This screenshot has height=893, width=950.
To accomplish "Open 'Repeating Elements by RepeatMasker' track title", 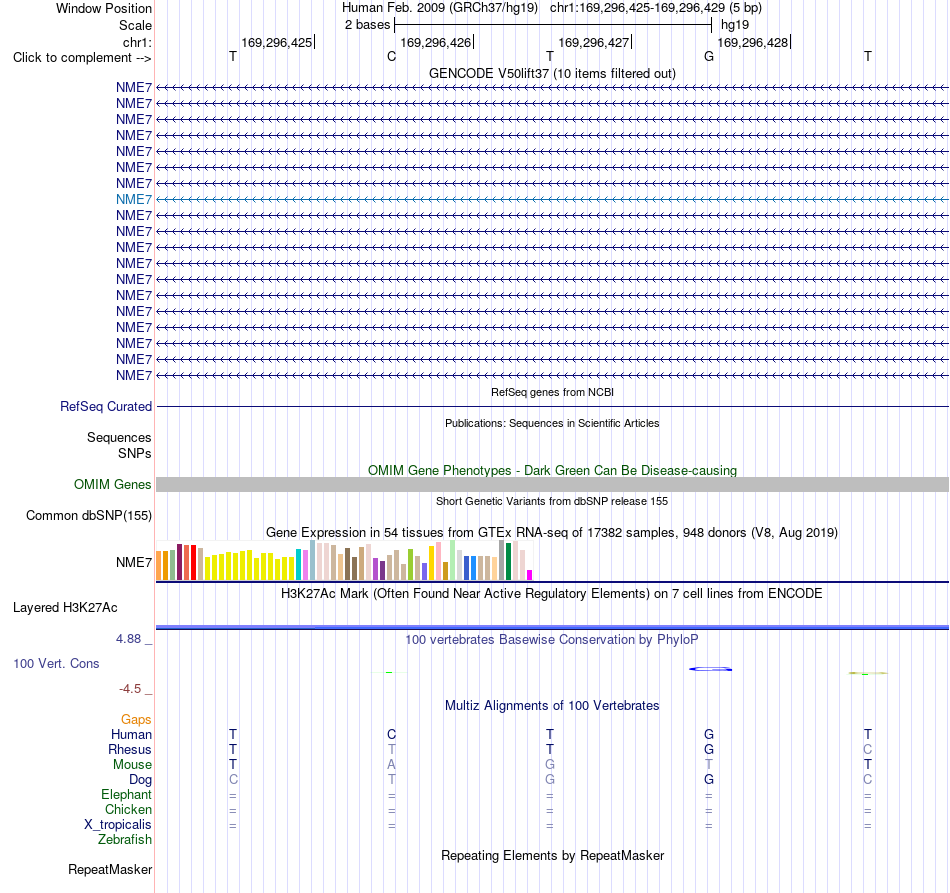I will (x=552, y=855).
